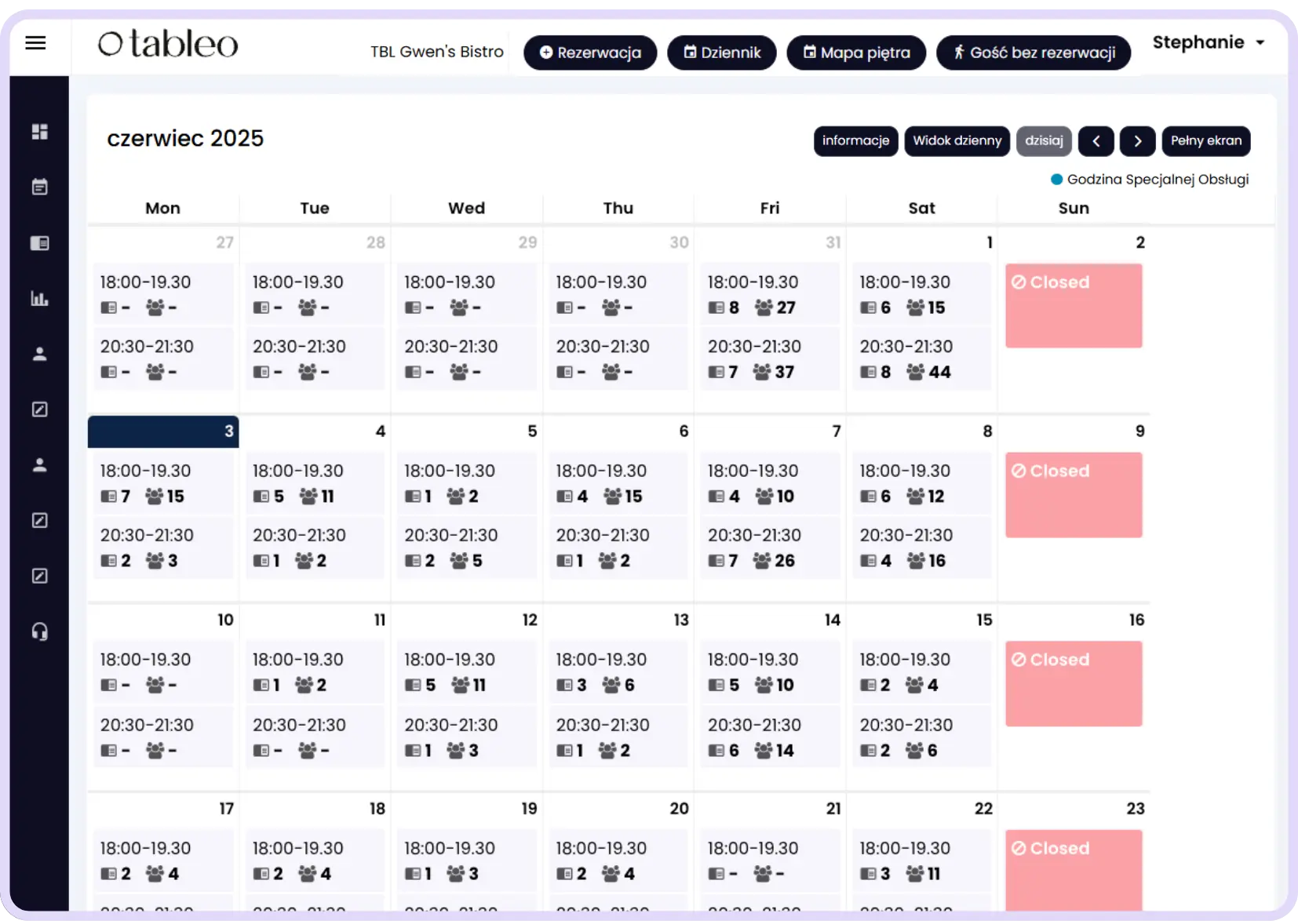This screenshot has width=1298, height=924.
Task: Open the hamburger menu
Action: [35, 43]
